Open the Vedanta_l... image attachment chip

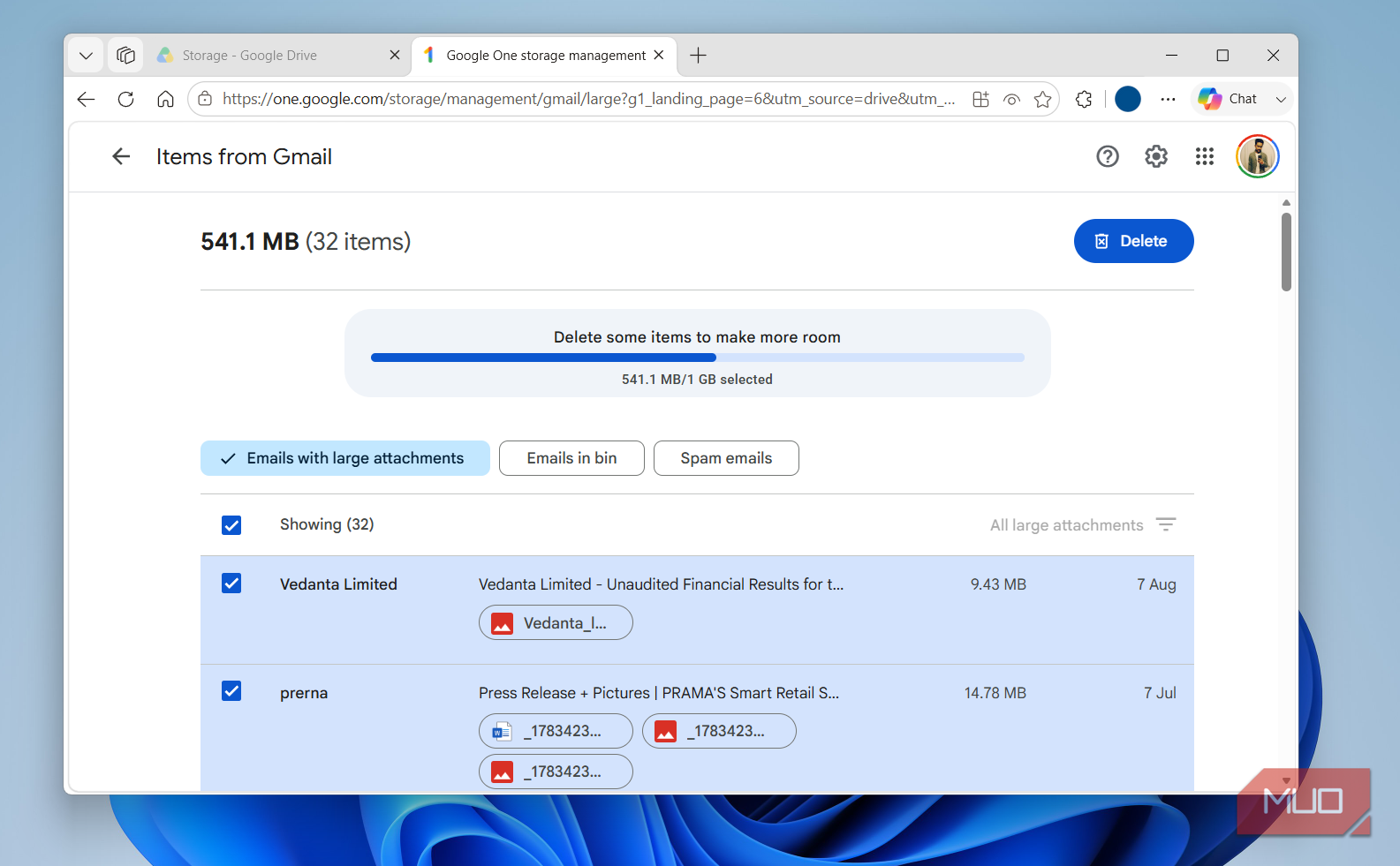556,622
